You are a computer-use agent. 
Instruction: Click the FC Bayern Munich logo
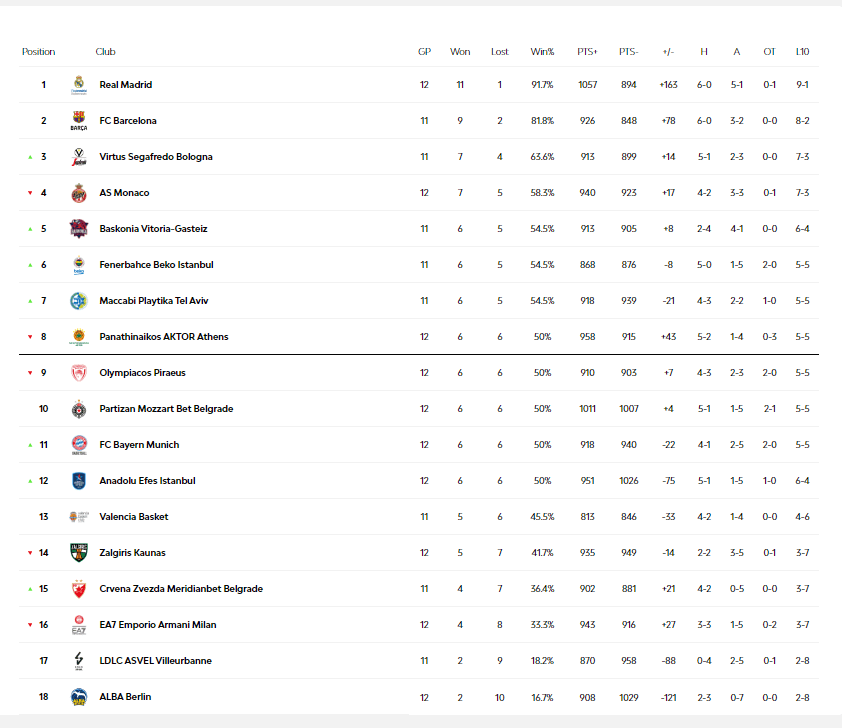pos(79,445)
